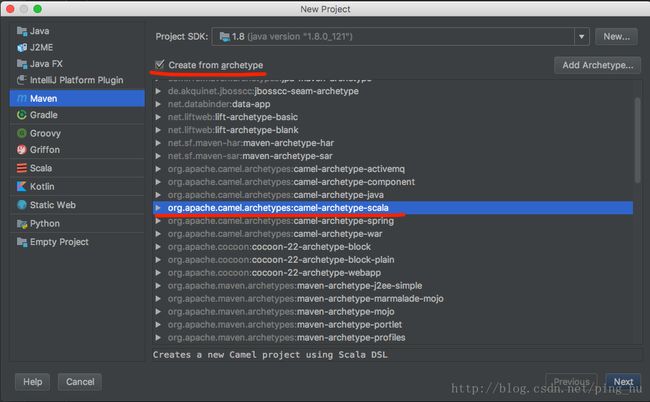Image resolution: width=650 pixels, height=402 pixels.
Task: Click the Cancel button
Action: tap(80, 382)
